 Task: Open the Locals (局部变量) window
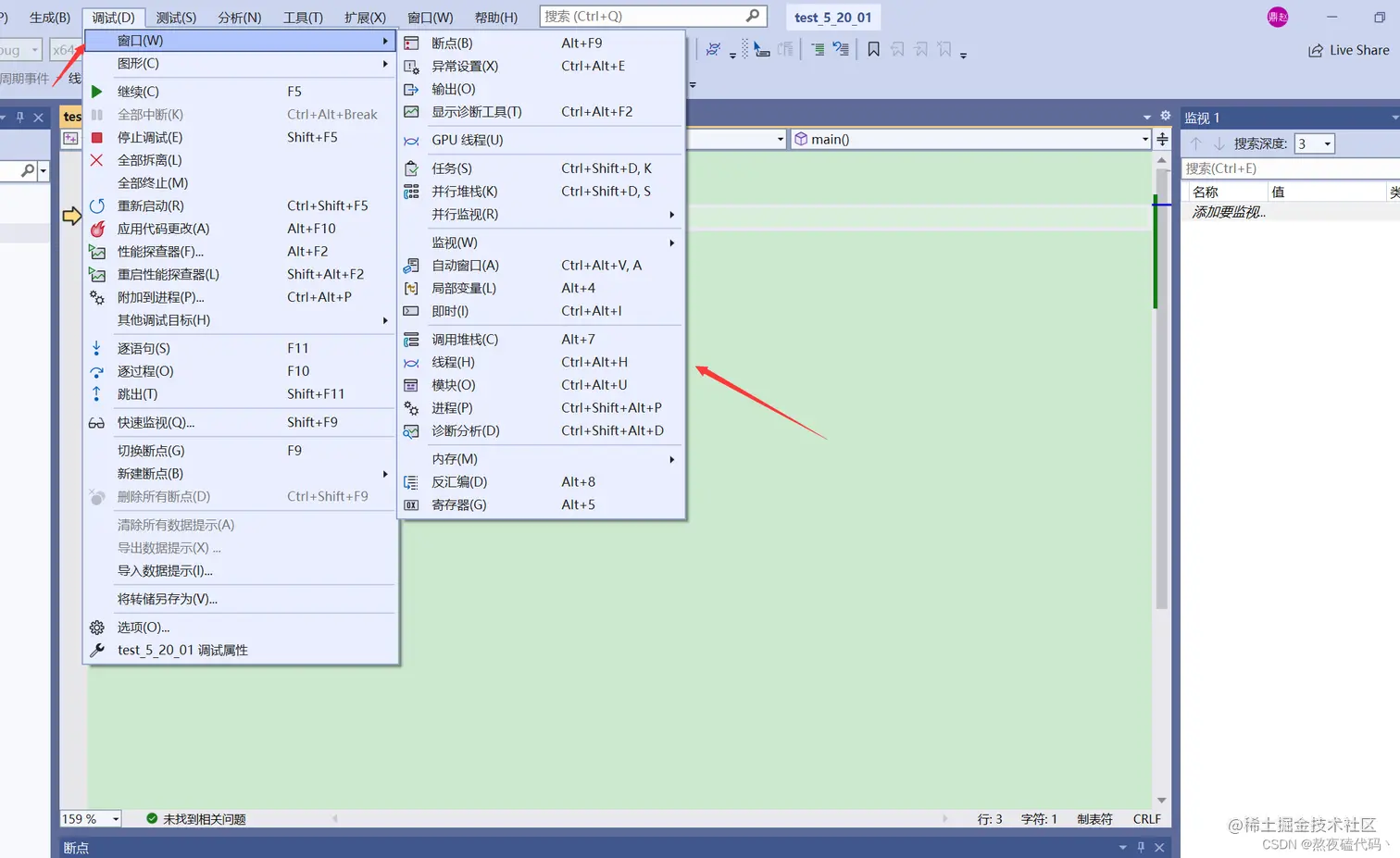(x=542, y=288)
